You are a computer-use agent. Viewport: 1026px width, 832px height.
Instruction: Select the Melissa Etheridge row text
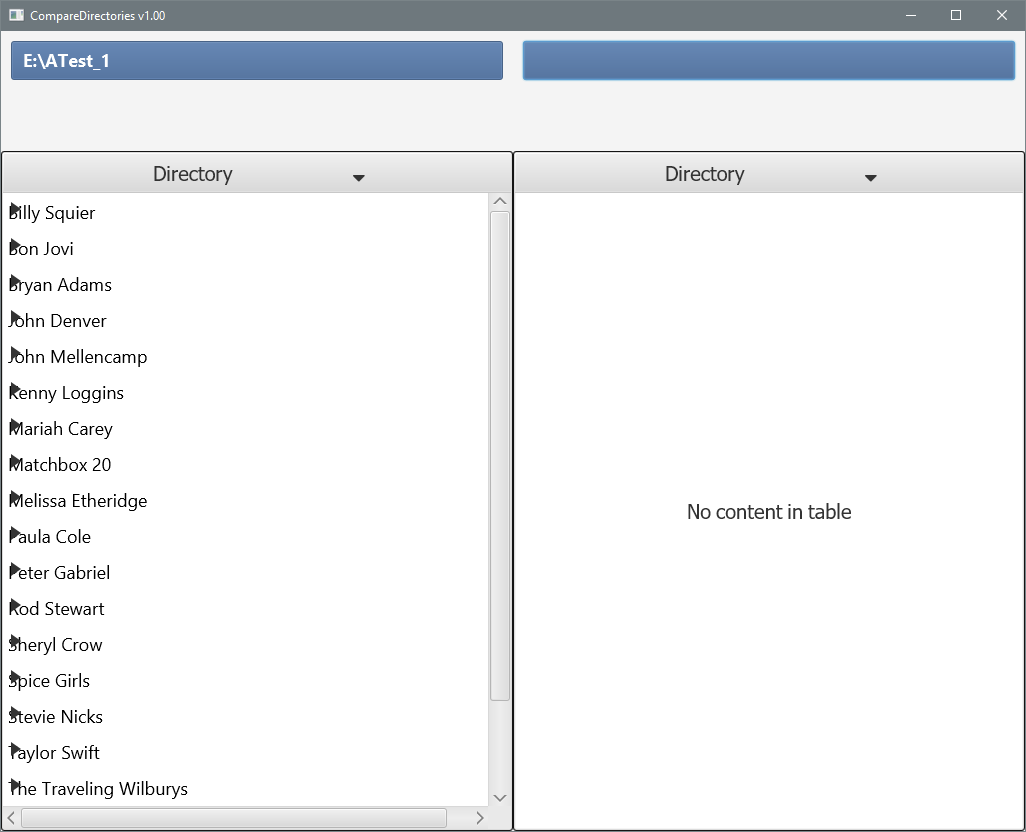pyautogui.click(x=78, y=501)
